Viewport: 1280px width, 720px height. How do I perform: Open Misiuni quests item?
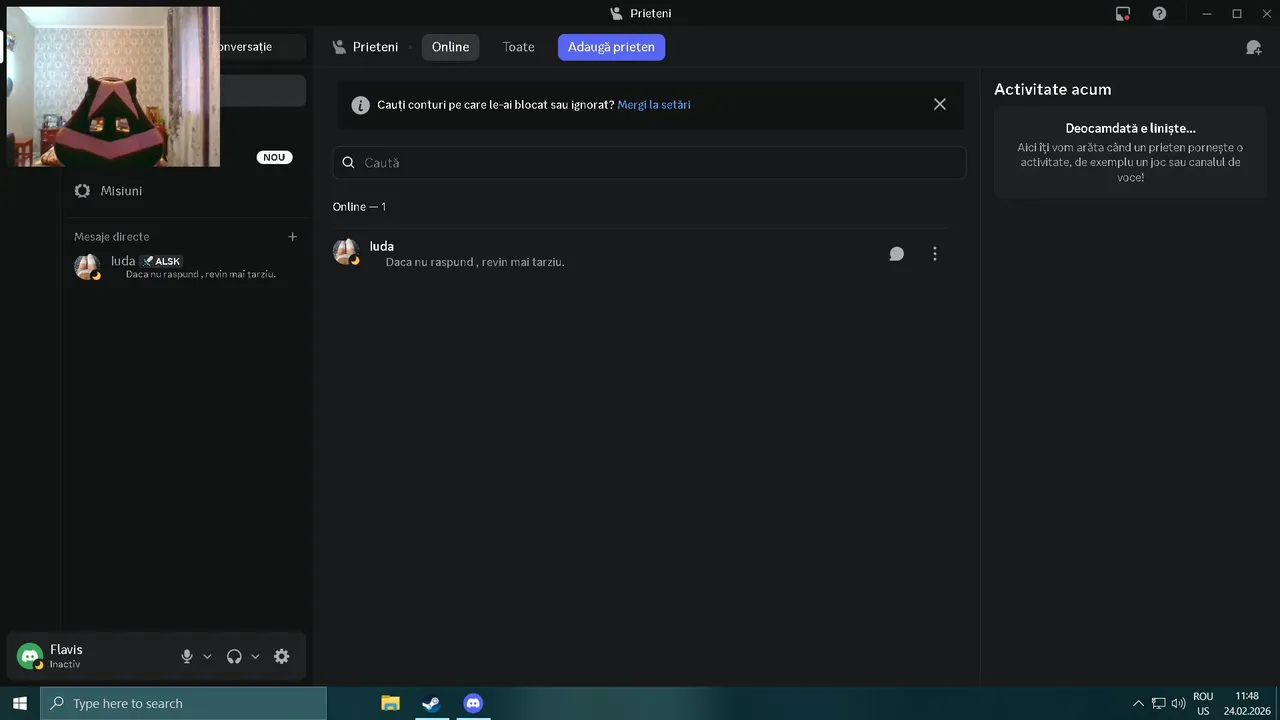pyautogui.click(x=186, y=191)
